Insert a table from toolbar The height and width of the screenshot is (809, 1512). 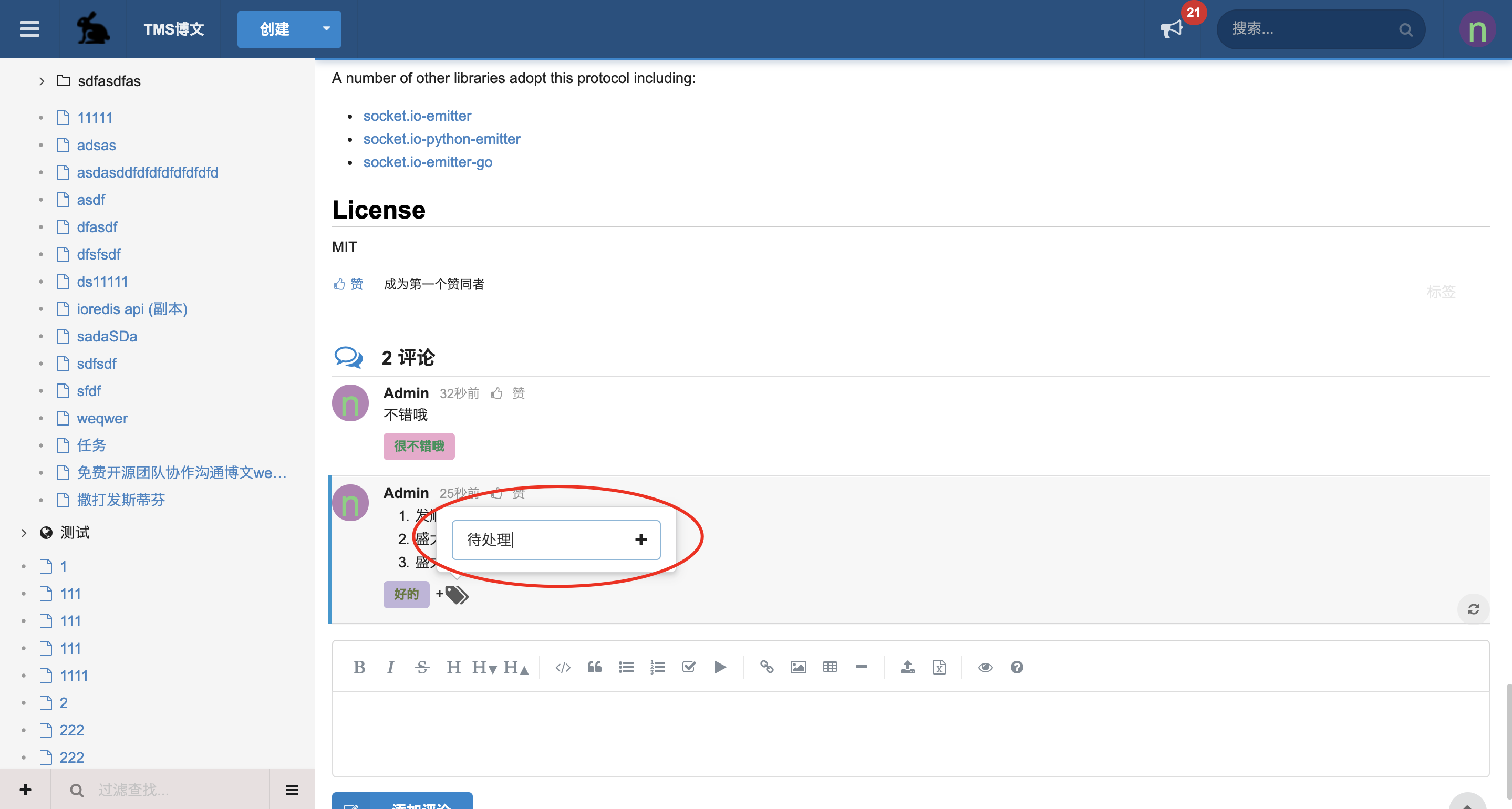point(830,667)
